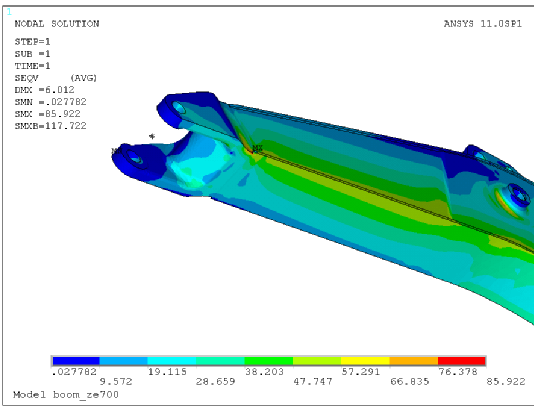Click the cyan legend color band
This screenshot has width=534, height=410.
coord(172,361)
